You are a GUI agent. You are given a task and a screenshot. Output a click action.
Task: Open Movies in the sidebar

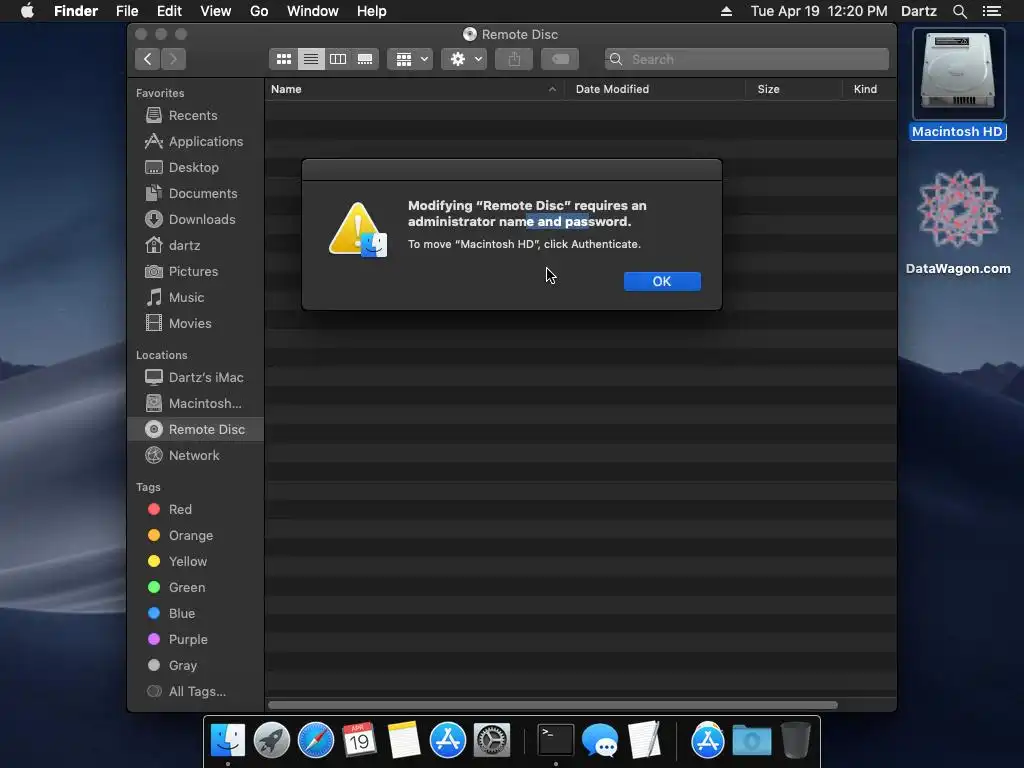tap(196, 324)
